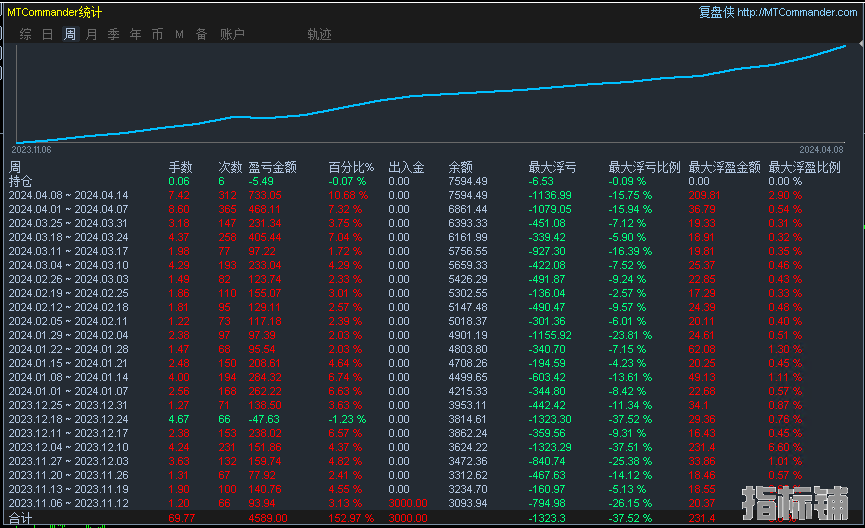Select the 账户 account tab
Image resolution: width=865 pixels, height=528 pixels.
click(232, 34)
